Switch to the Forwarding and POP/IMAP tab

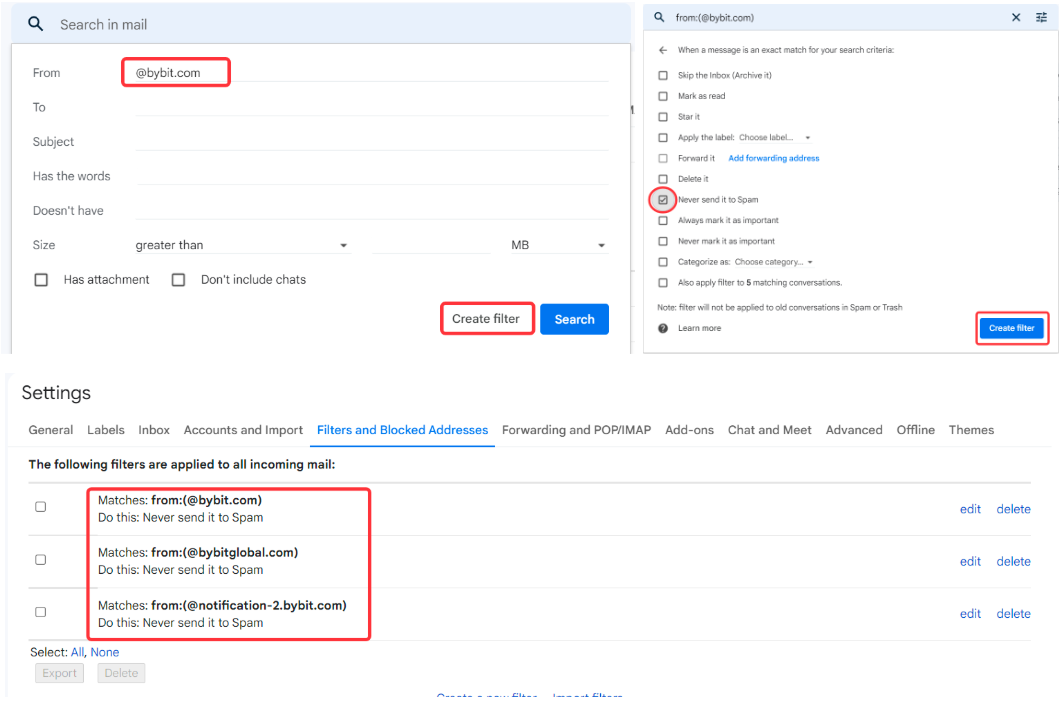576,430
